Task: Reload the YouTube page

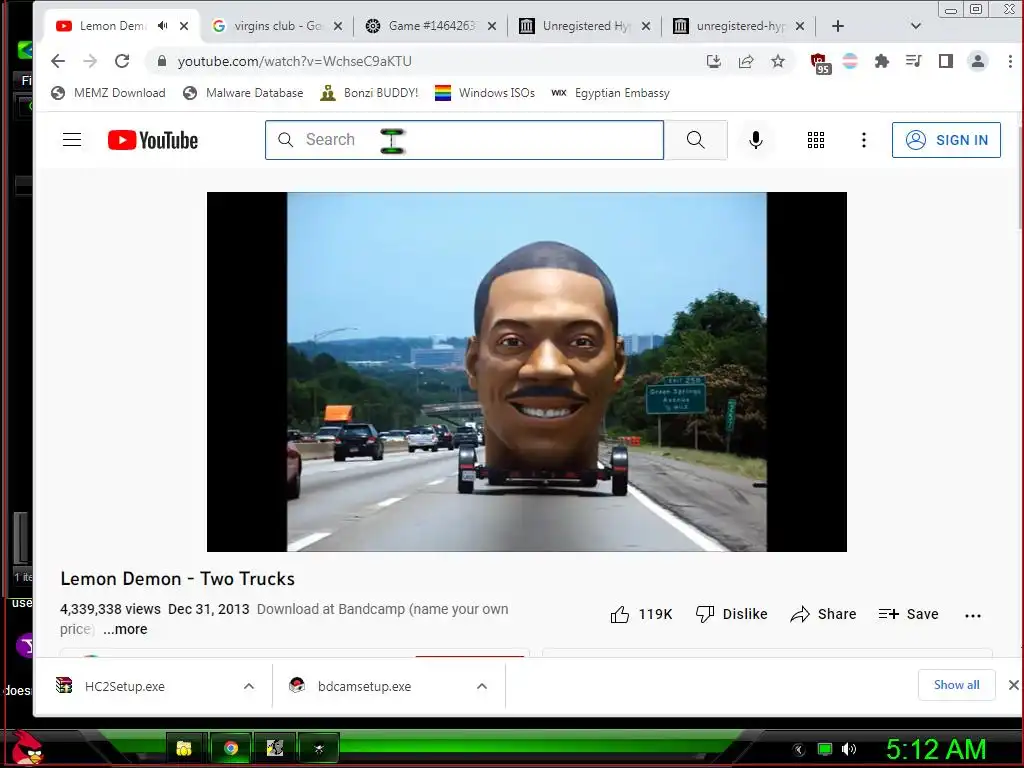Action: (x=122, y=61)
